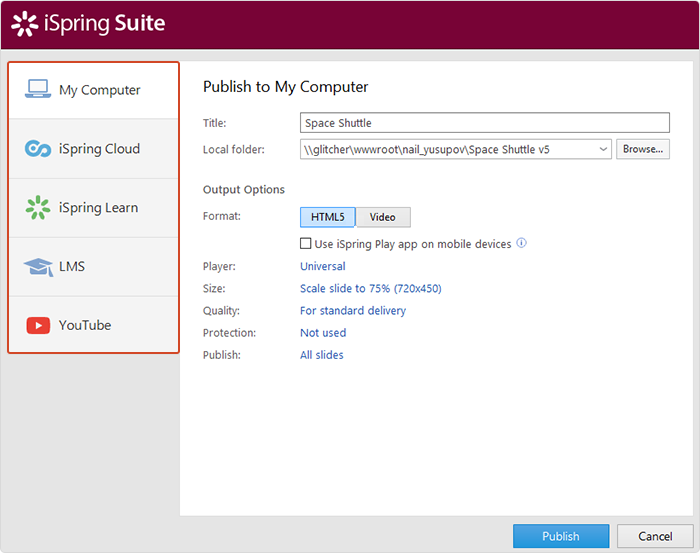Viewport: 700px width, 553px height.
Task: Switch format to Video
Action: pos(383,217)
